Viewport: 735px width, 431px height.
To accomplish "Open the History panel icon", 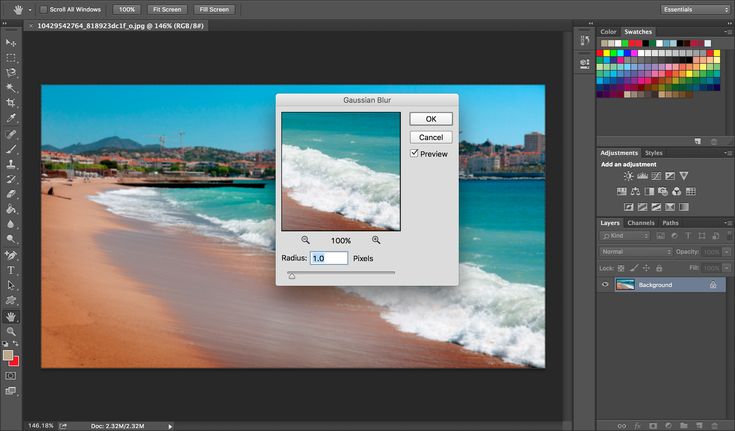I will point(585,40).
